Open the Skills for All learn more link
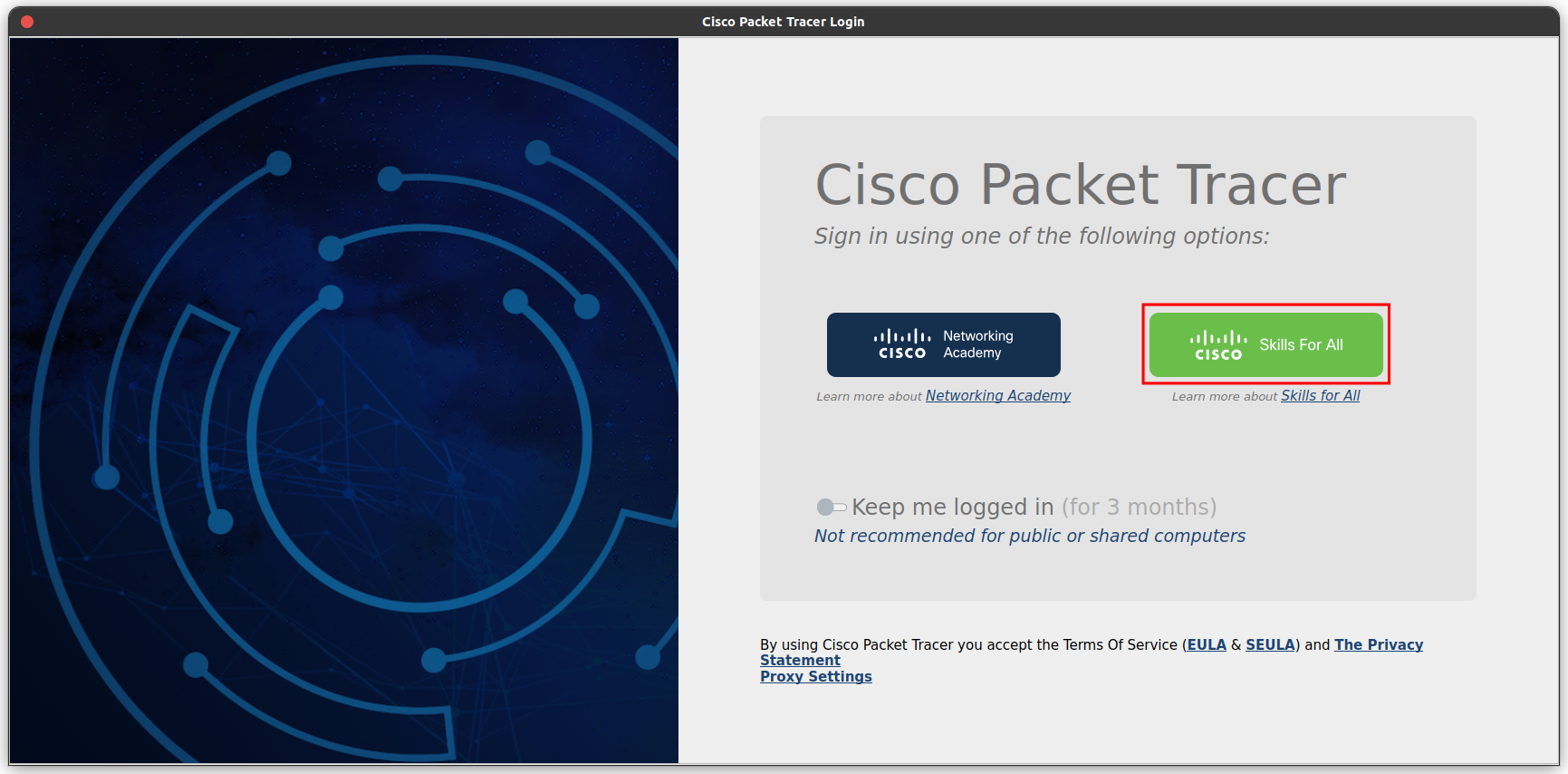Image resolution: width=1568 pixels, height=774 pixels. [1320, 395]
